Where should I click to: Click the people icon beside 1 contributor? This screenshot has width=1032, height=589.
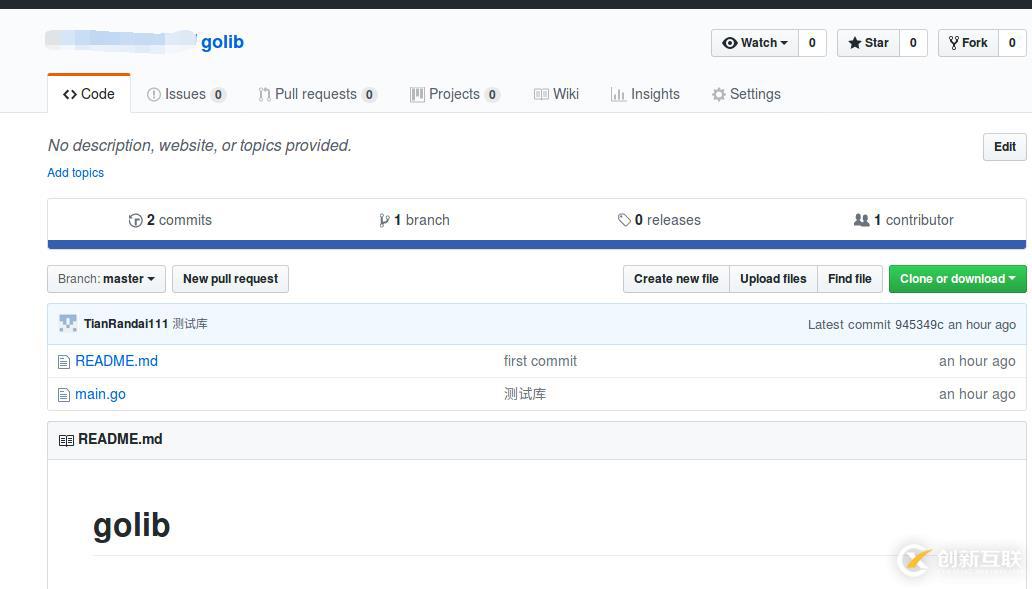(x=862, y=220)
